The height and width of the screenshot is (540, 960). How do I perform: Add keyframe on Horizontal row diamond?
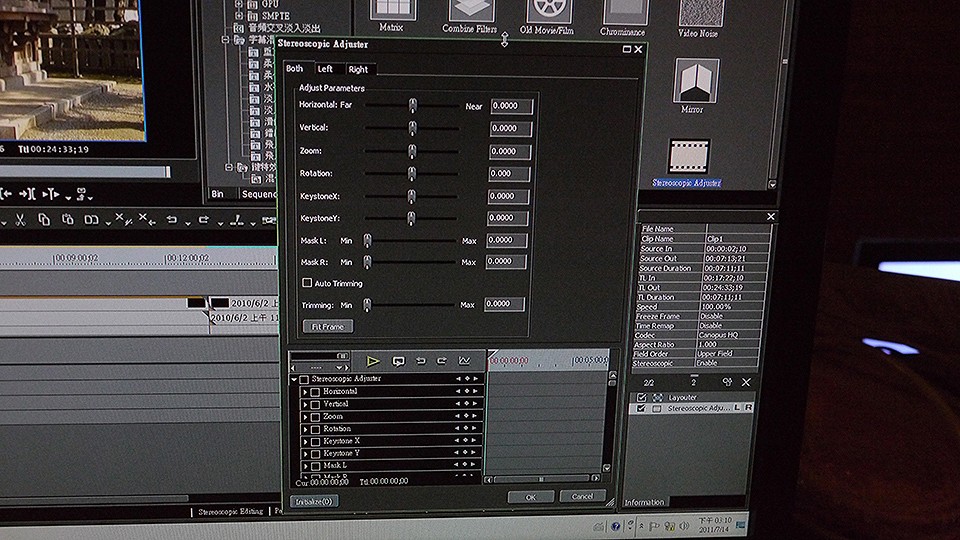pos(467,391)
